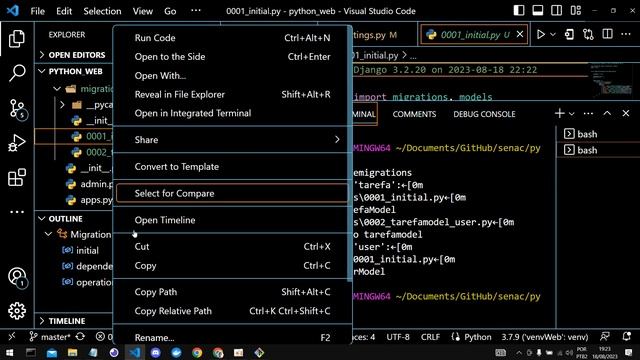Collapse Migration class in Outline

coord(48,234)
